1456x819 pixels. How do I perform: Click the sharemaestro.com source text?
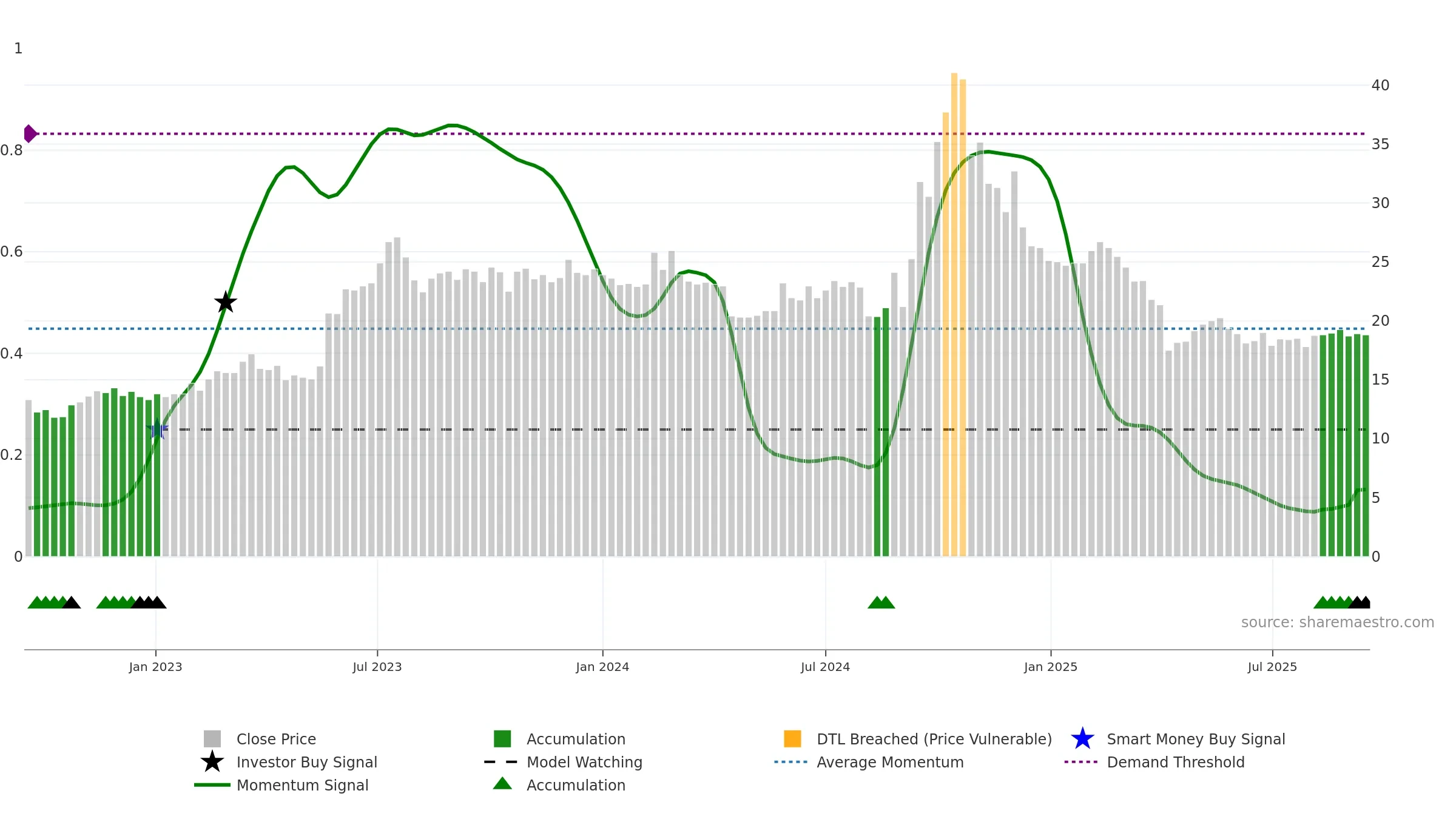click(1338, 622)
